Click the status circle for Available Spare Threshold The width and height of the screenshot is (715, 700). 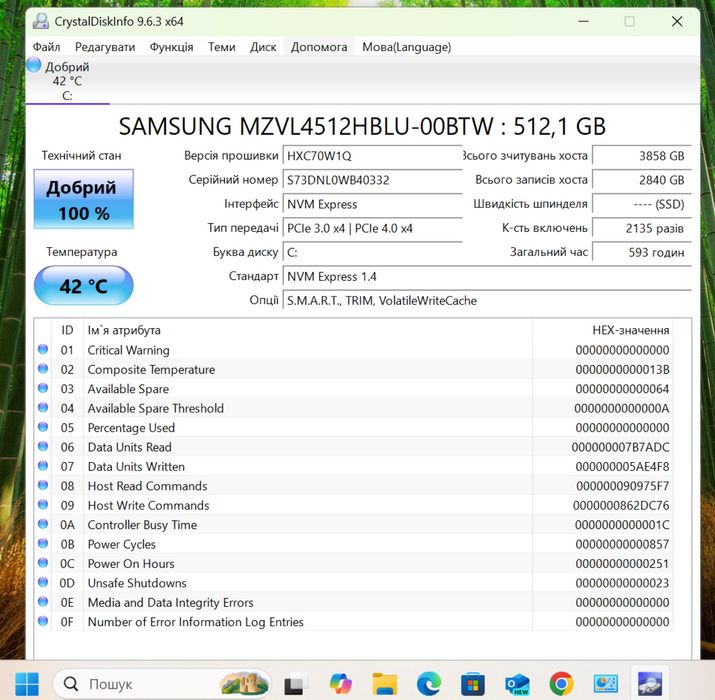(43, 407)
